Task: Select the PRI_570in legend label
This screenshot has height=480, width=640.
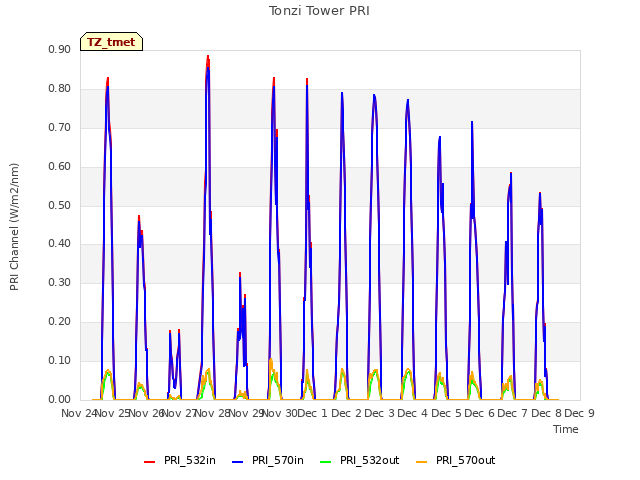Action: 278,460
